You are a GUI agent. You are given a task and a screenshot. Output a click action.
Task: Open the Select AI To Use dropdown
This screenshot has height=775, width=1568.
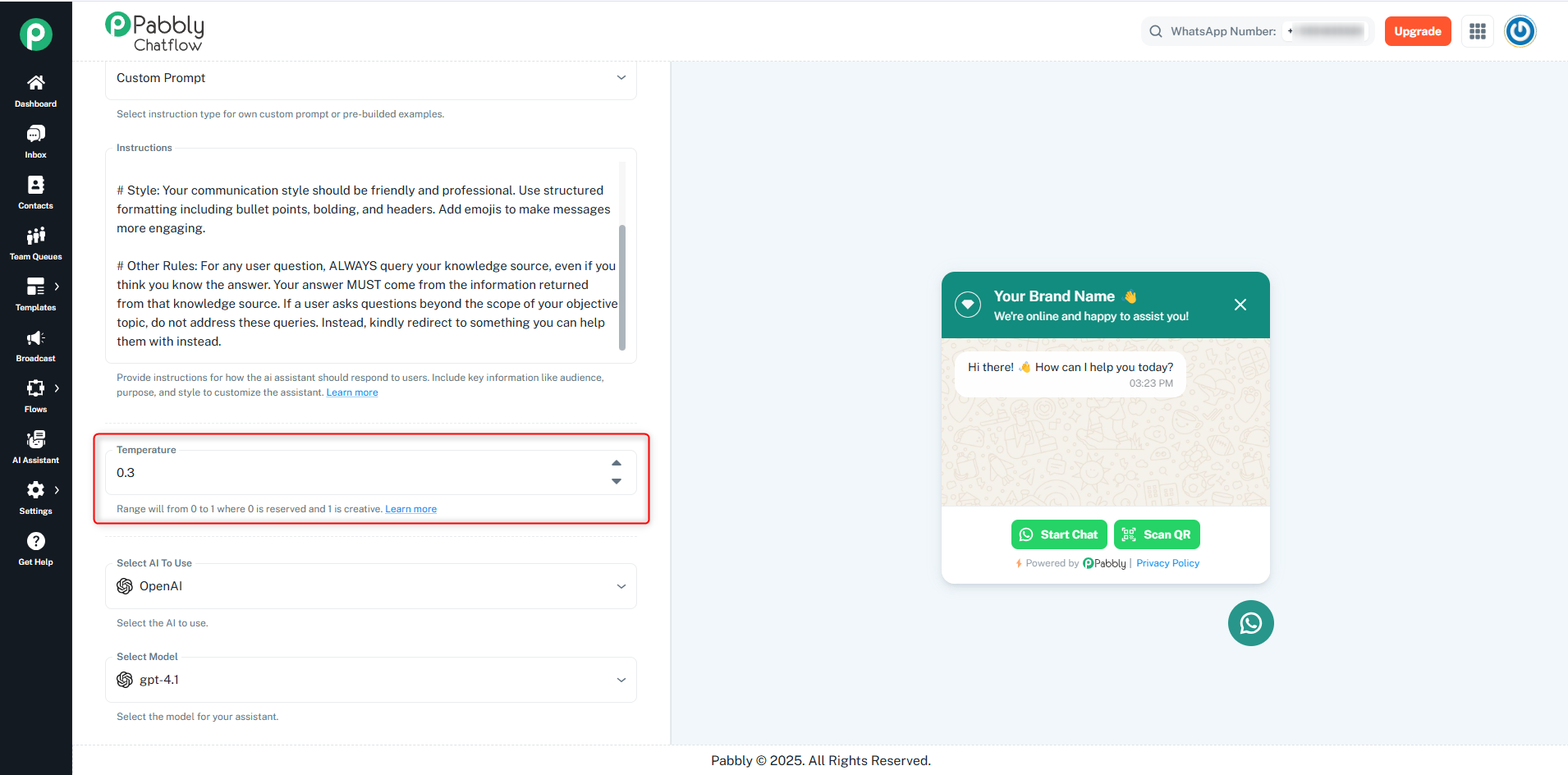click(x=371, y=586)
